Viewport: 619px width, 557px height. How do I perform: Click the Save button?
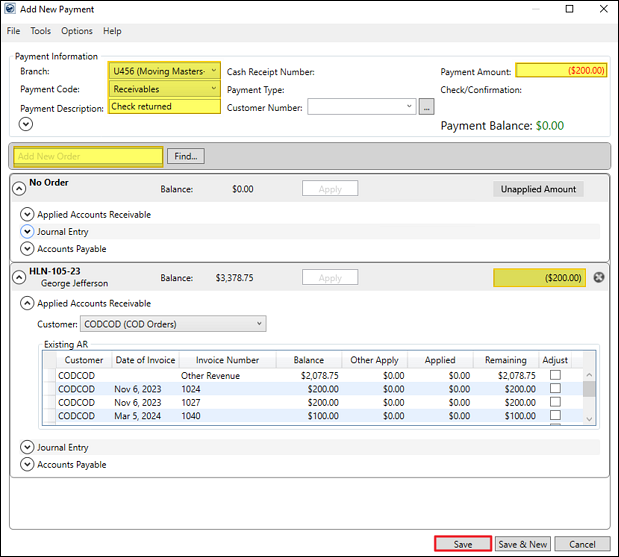pyautogui.click(x=462, y=544)
